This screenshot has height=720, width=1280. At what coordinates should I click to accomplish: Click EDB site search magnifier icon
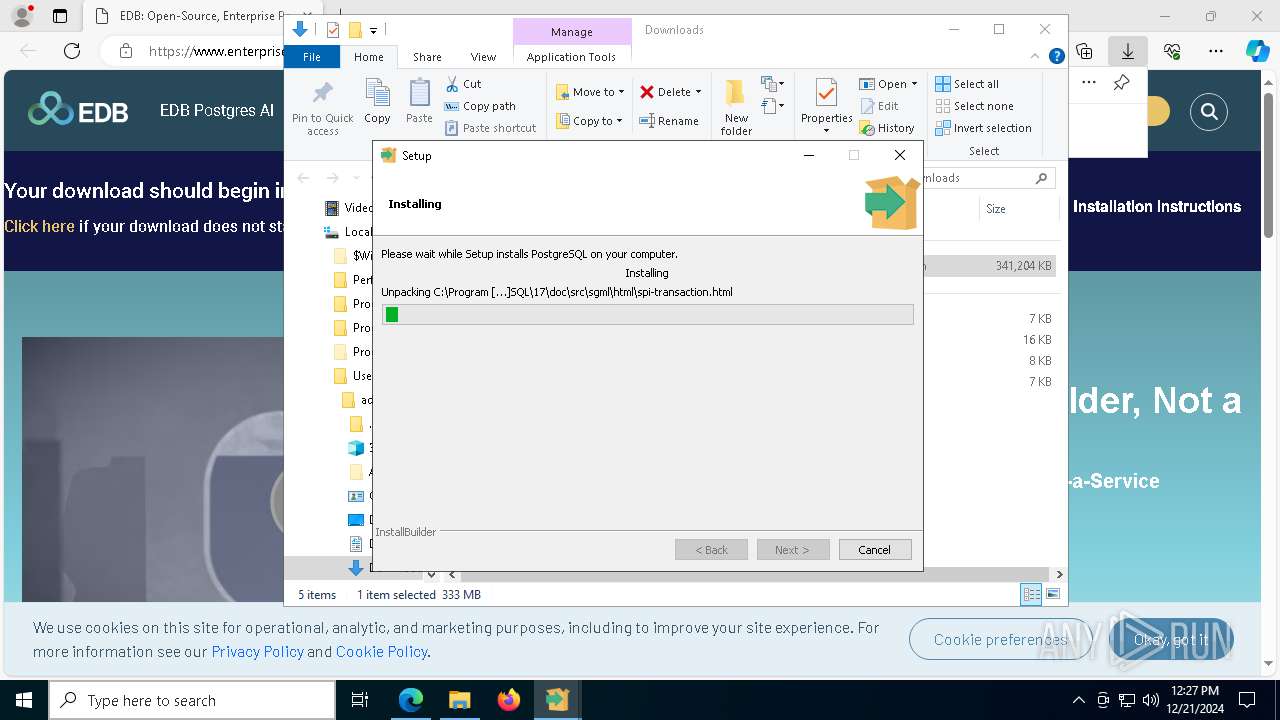[1209, 112]
